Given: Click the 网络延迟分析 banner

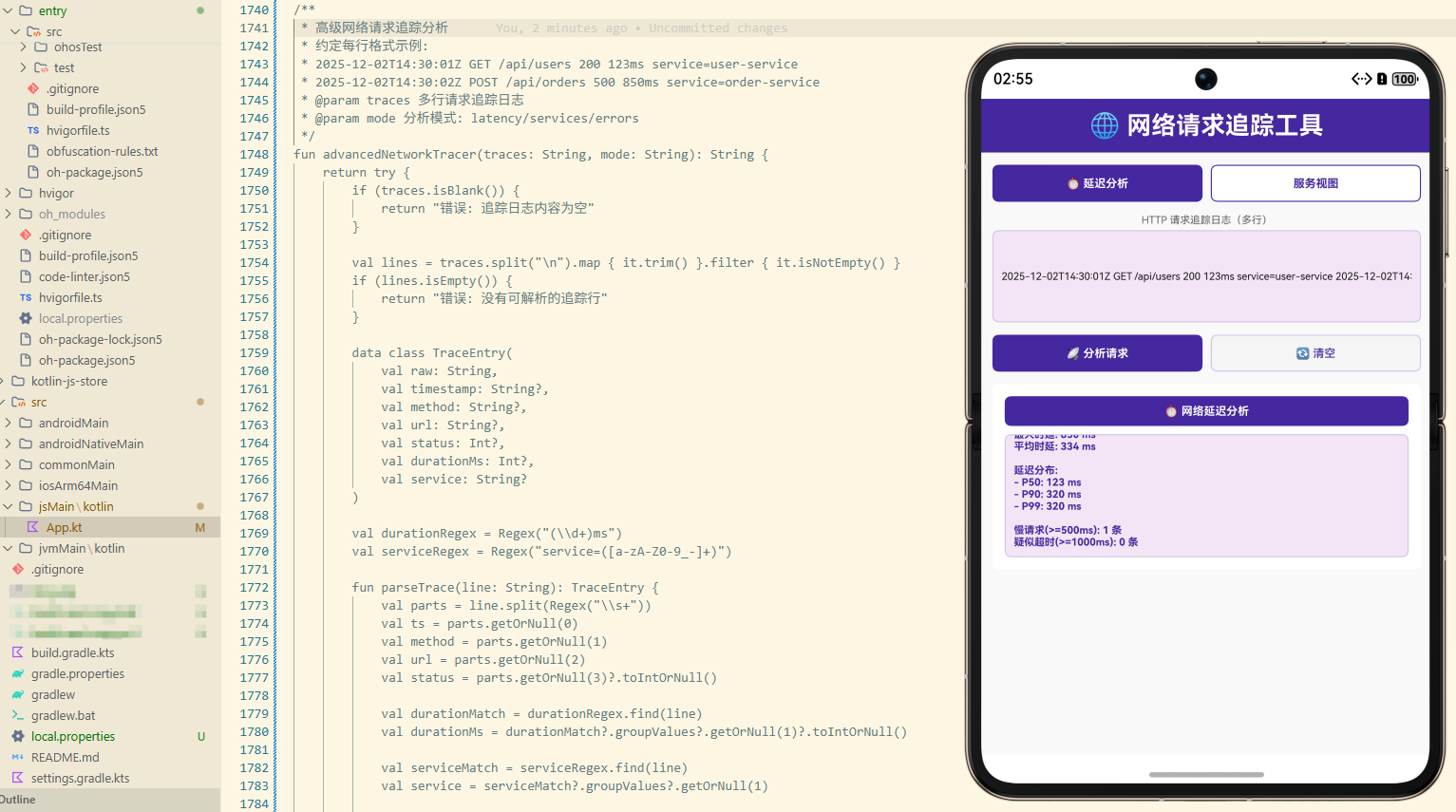Looking at the screenshot, I should (x=1205, y=411).
